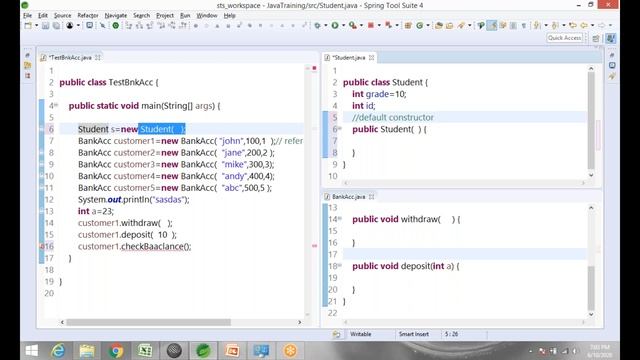Click the Next Annotation icon
This screenshot has height=360, width=640.
(537, 25)
